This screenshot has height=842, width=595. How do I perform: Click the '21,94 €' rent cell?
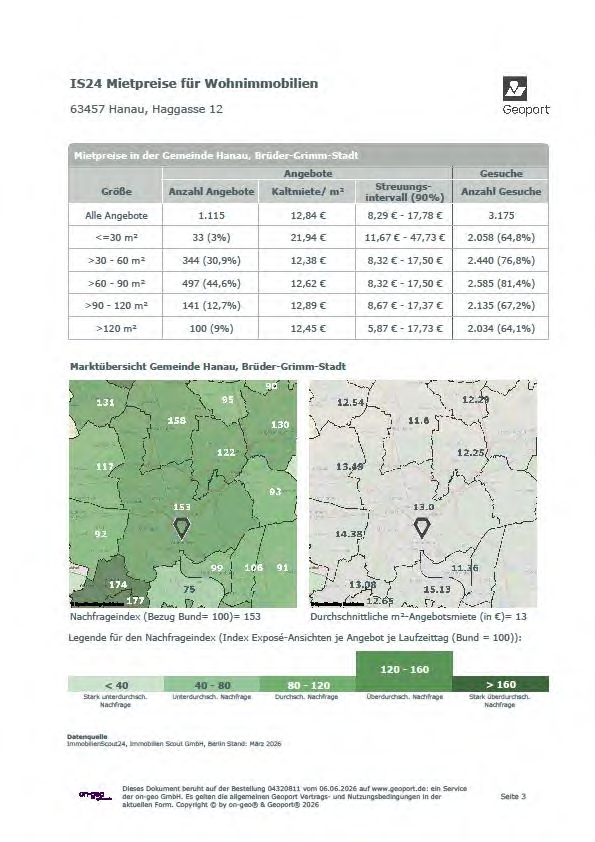[x=308, y=237]
